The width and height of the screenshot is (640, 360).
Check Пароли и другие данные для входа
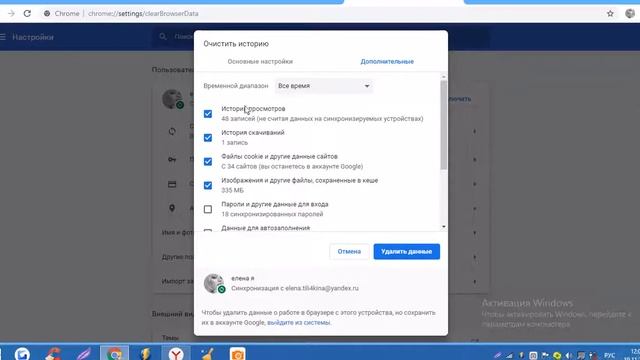(x=208, y=209)
